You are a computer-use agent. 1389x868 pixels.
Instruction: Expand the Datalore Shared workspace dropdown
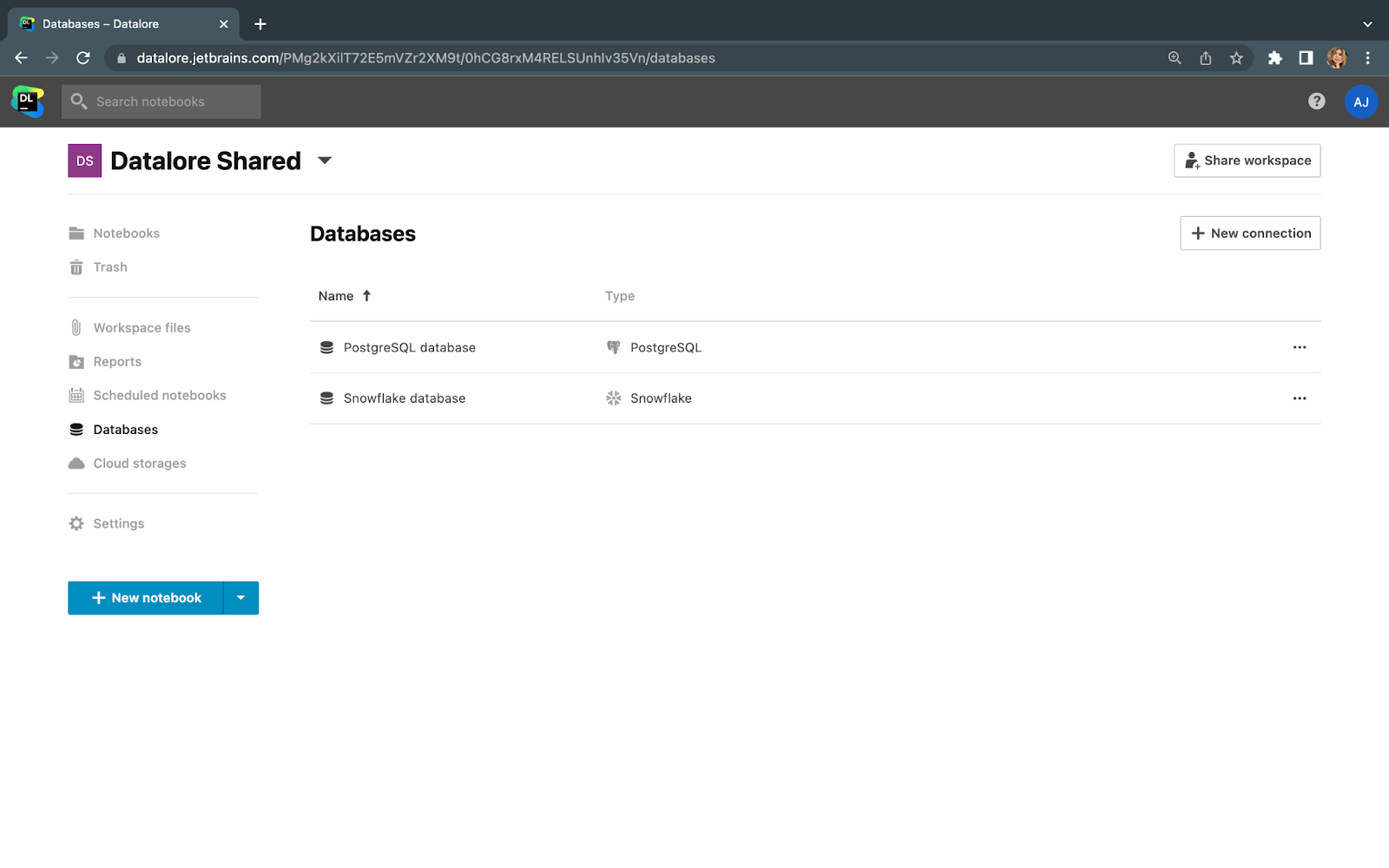coord(325,161)
